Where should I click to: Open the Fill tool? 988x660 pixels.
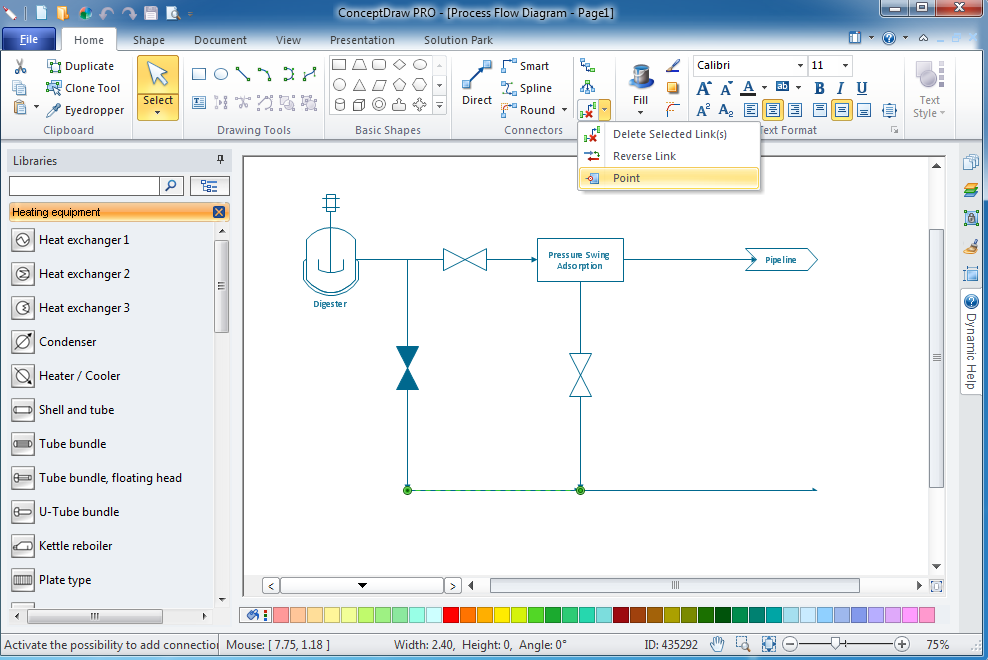[640, 80]
